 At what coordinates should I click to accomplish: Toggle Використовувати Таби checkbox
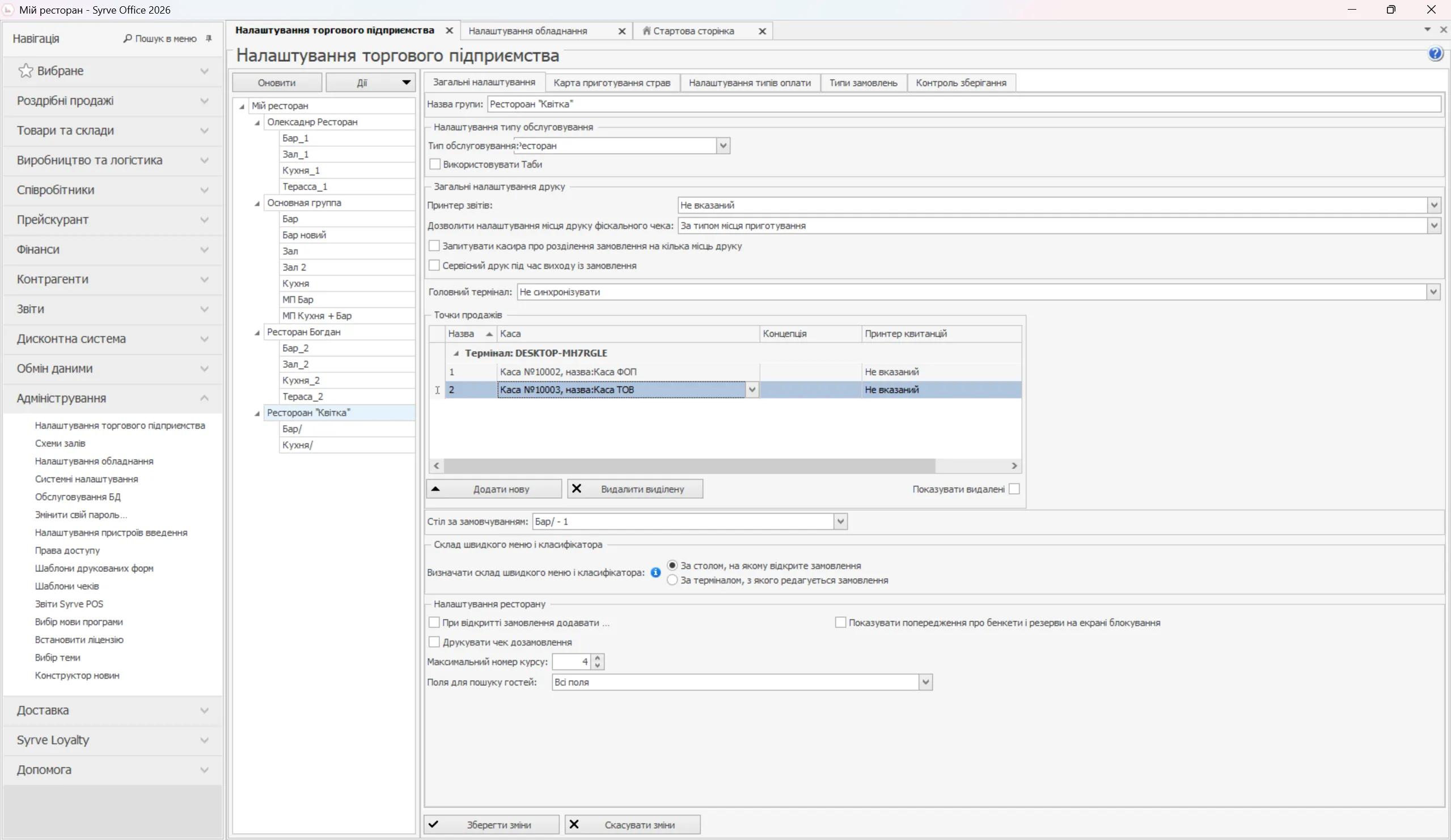pos(435,165)
